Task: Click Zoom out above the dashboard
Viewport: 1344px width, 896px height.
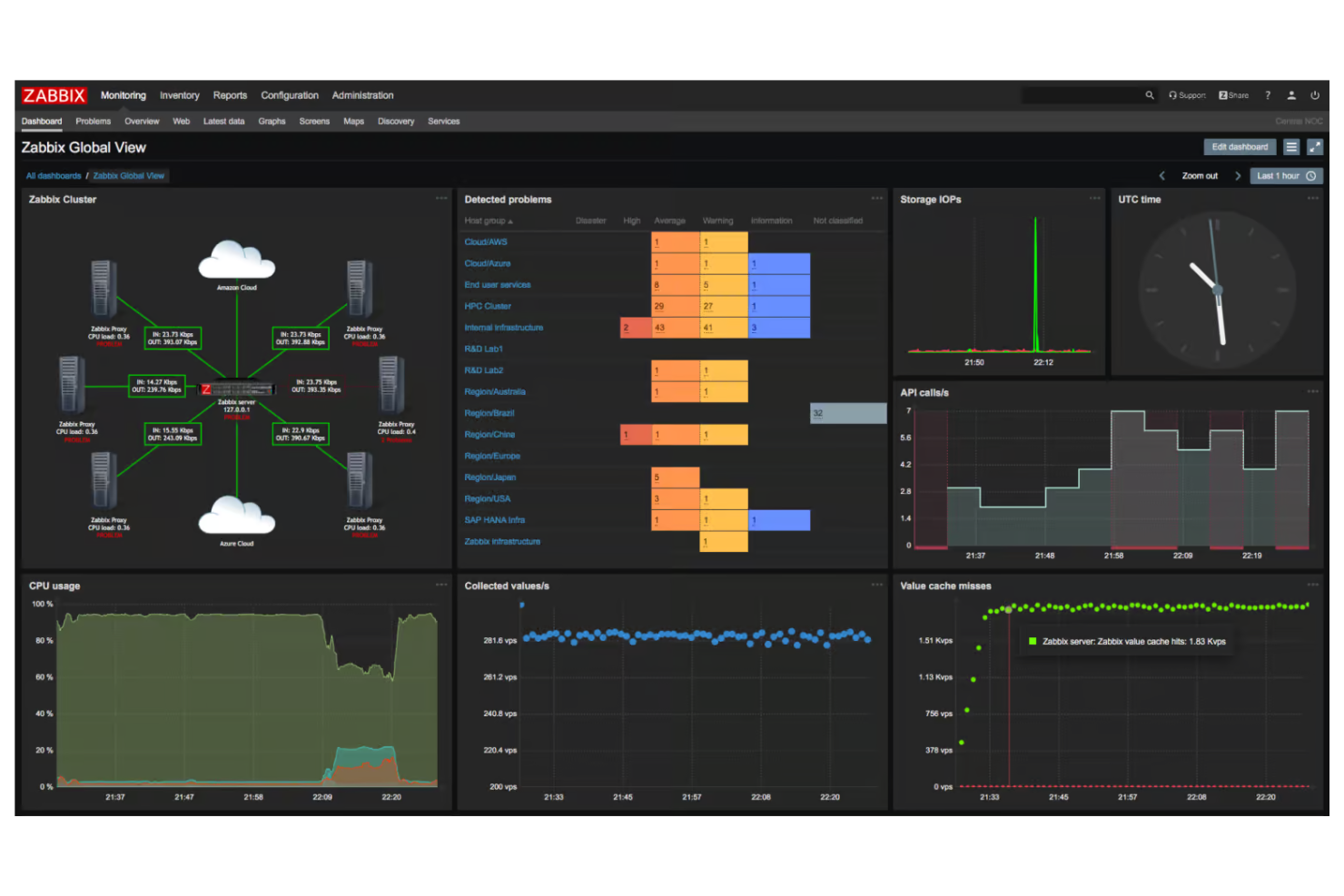Action: click(1200, 176)
